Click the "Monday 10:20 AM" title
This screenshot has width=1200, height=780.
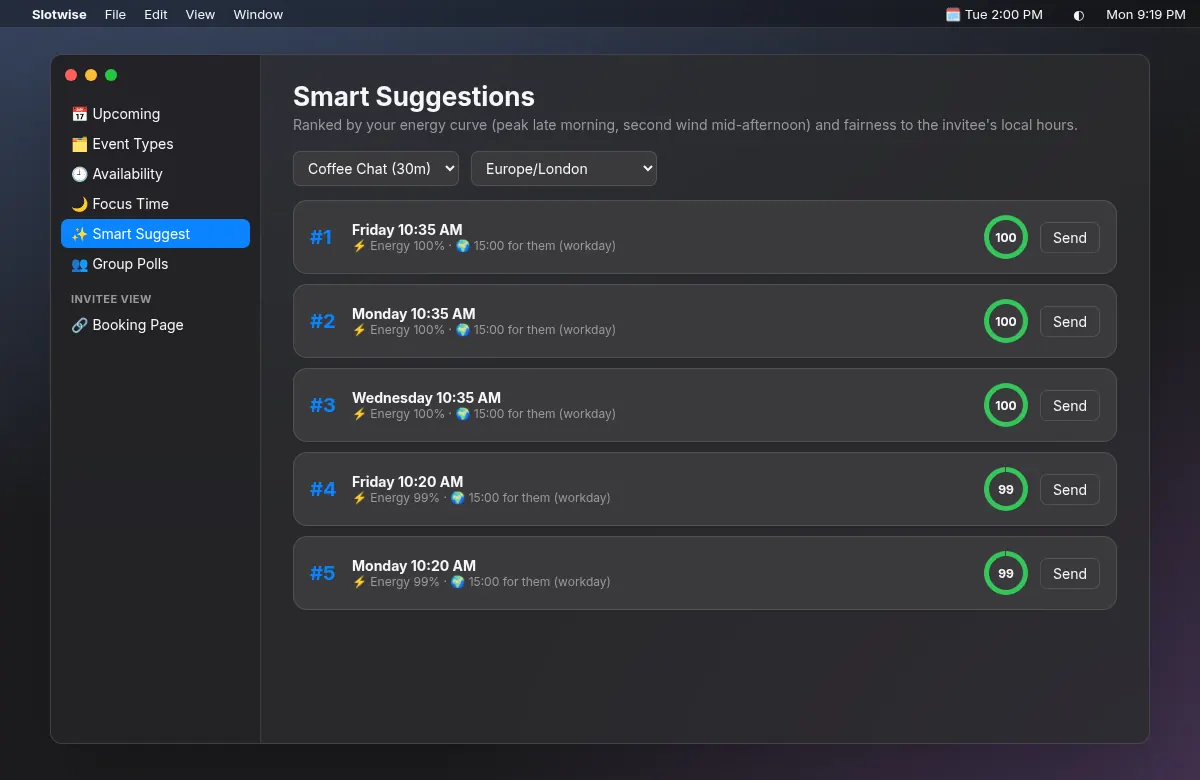click(414, 566)
